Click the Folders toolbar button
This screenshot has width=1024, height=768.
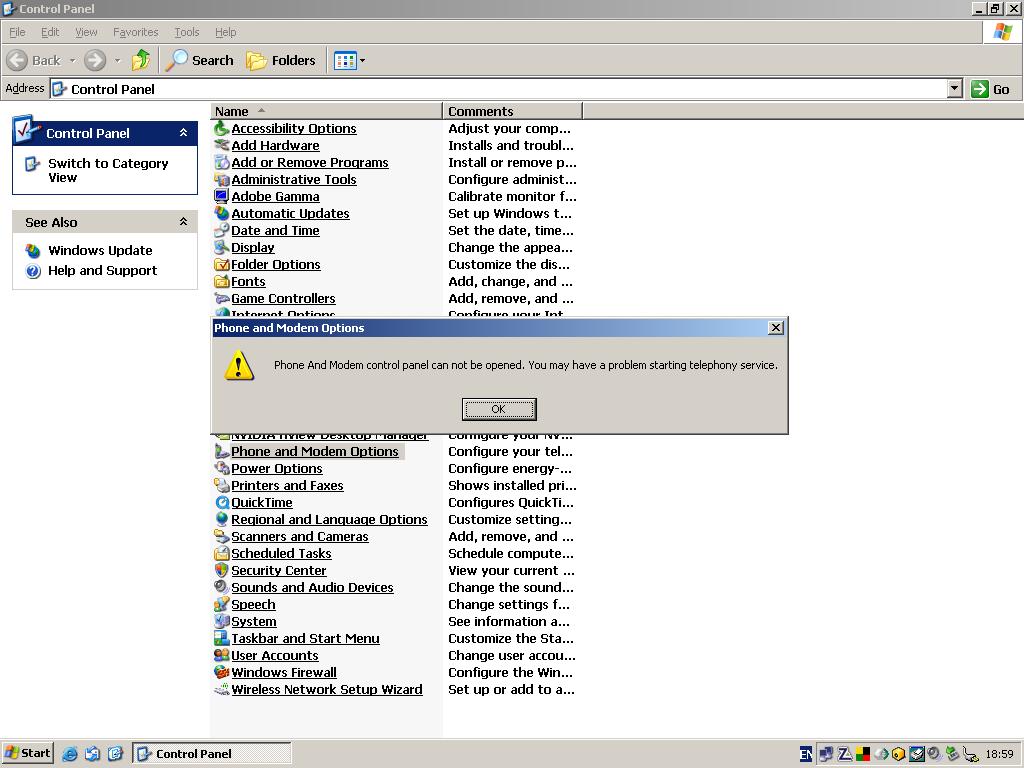[x=281, y=61]
